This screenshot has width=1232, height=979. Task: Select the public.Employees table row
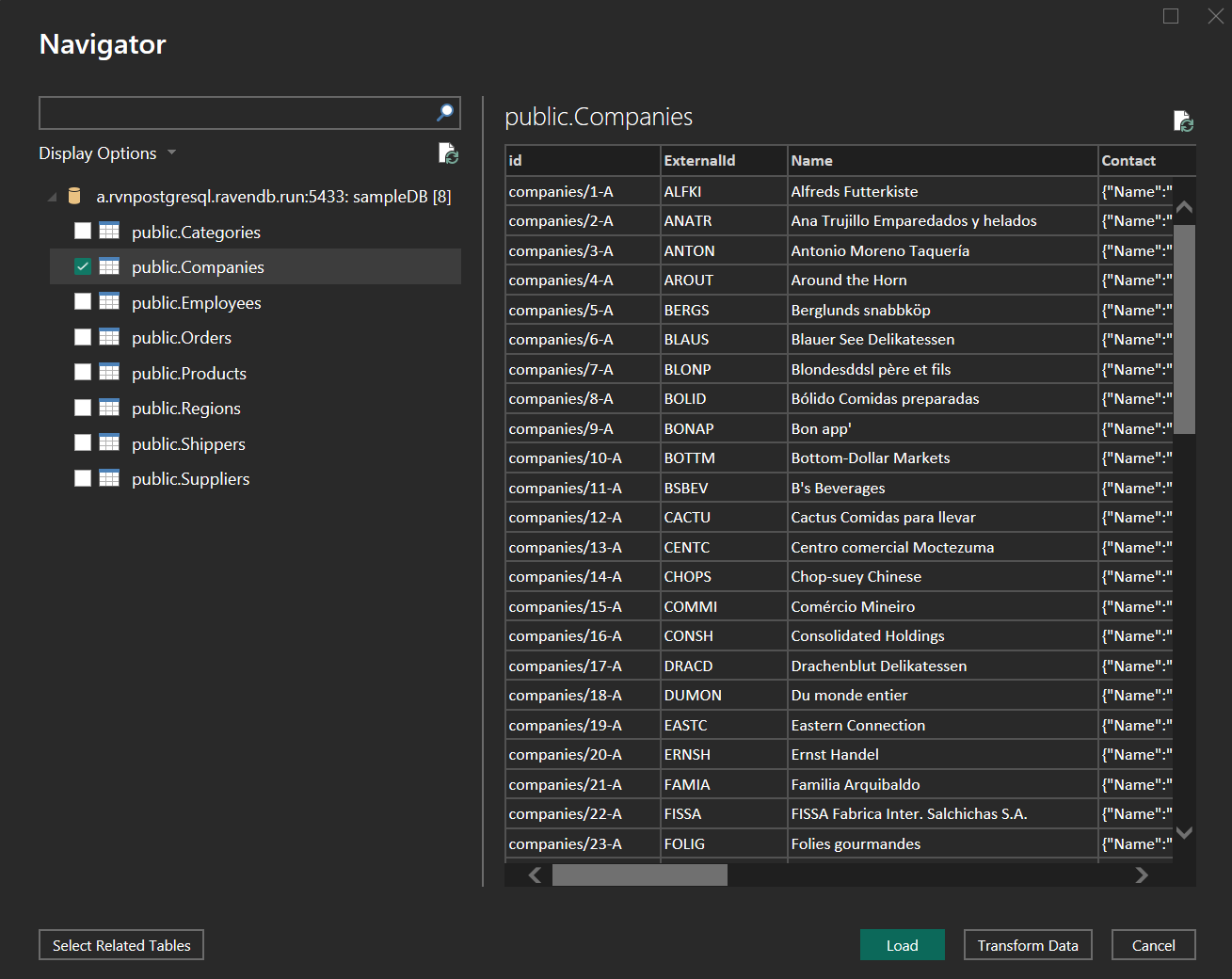[255, 302]
